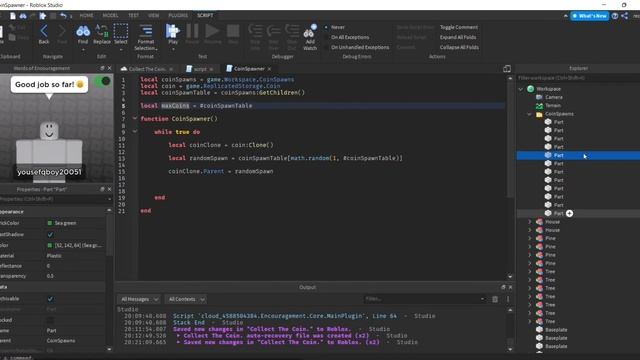The width and height of the screenshot is (640, 360).
Task: Toggle the CastShadow checkbox
Action: [x=50, y=235]
